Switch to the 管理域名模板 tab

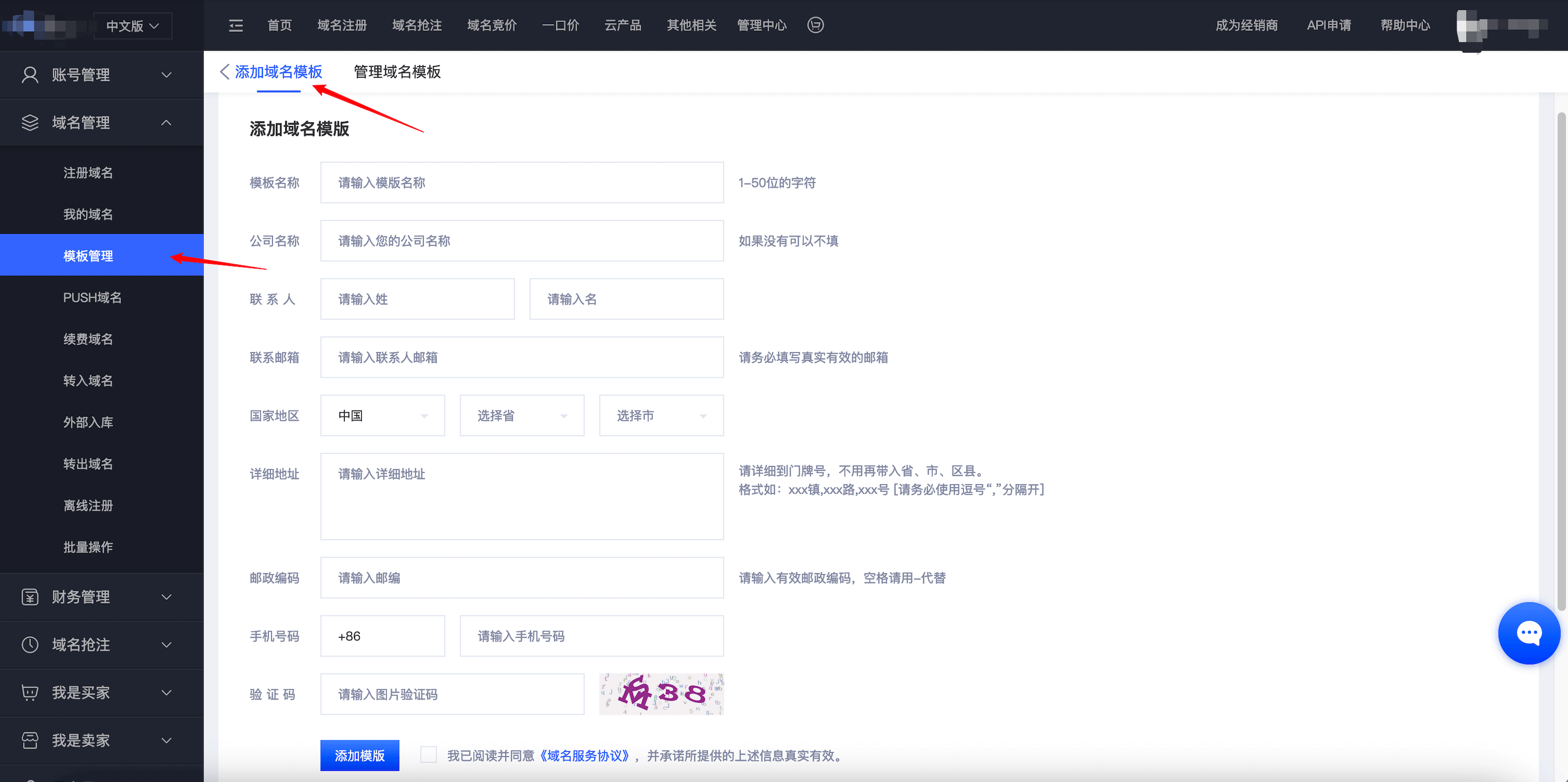(x=397, y=72)
